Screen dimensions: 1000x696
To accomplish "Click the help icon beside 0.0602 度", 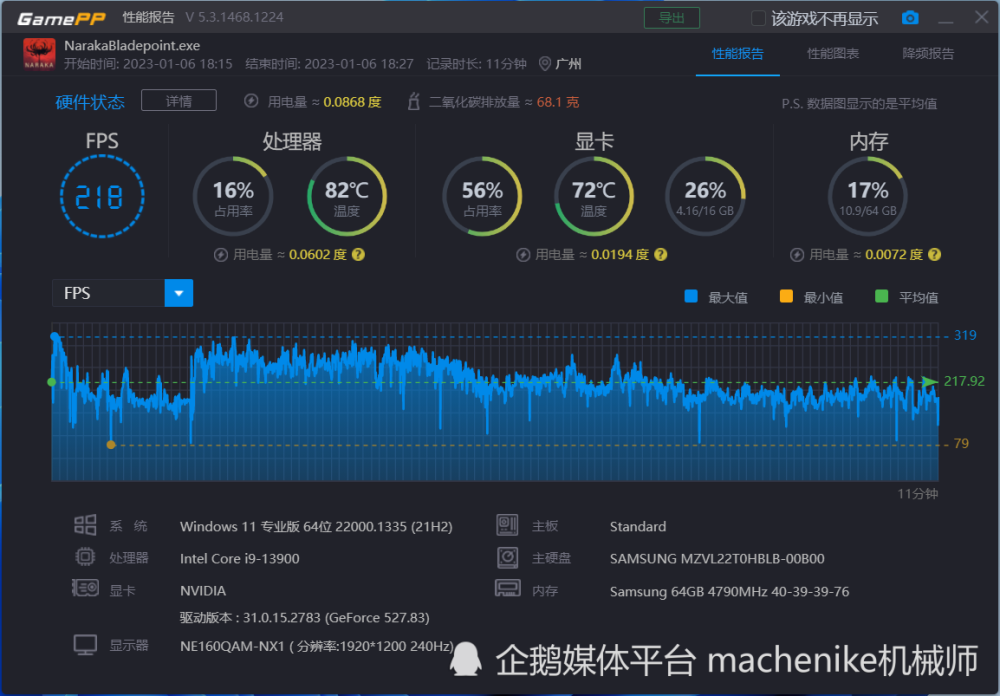I will pos(358,255).
